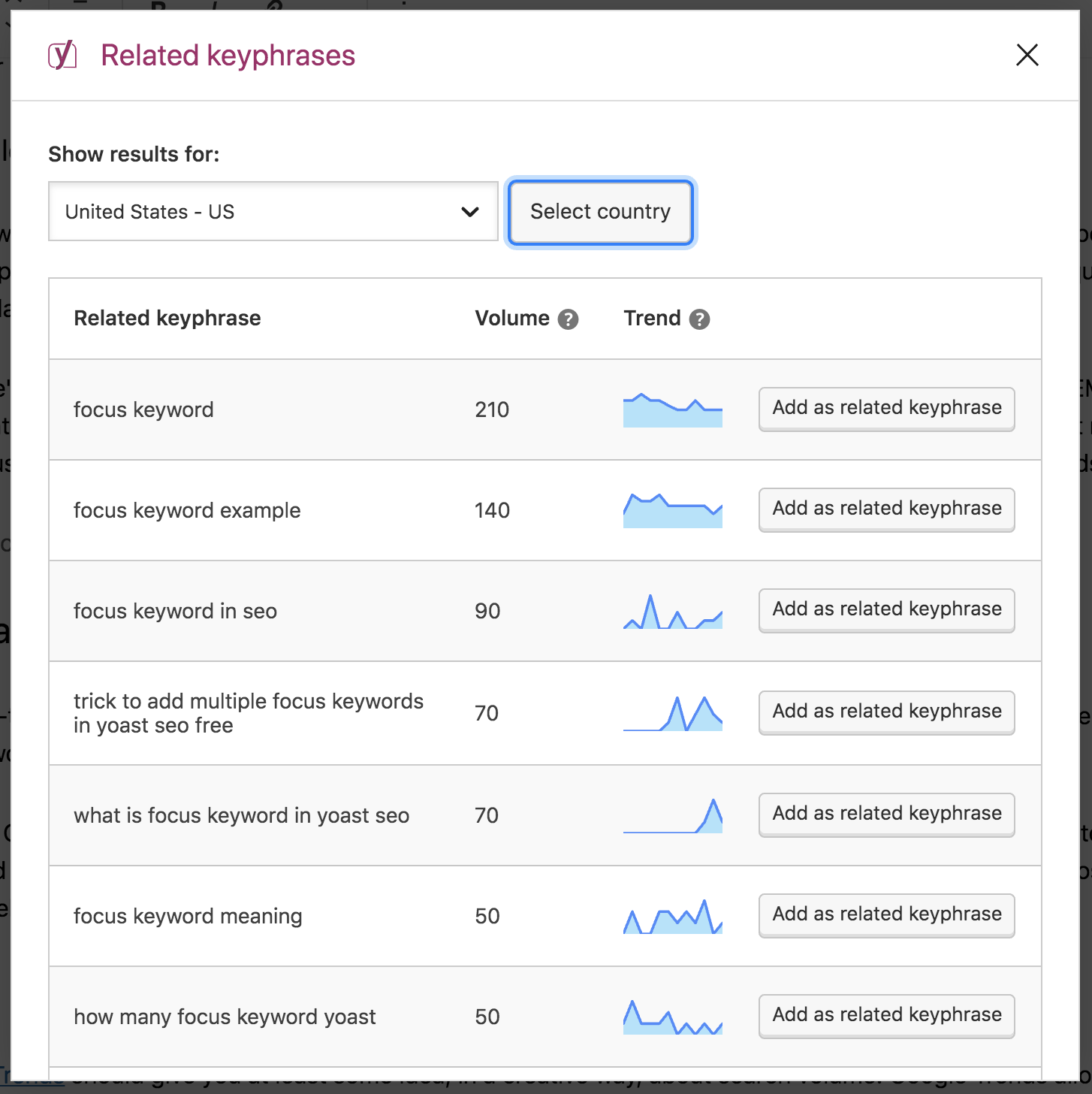This screenshot has width=1092, height=1094.
Task: Click the trend chart for 'focus keyword'
Action: pyautogui.click(x=672, y=410)
